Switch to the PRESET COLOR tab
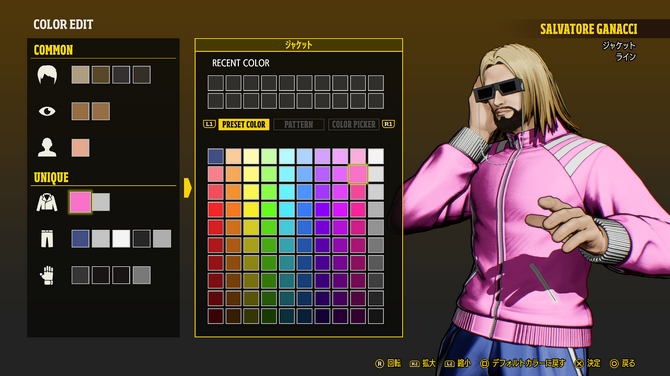This screenshot has height=376, width=670. [x=244, y=125]
